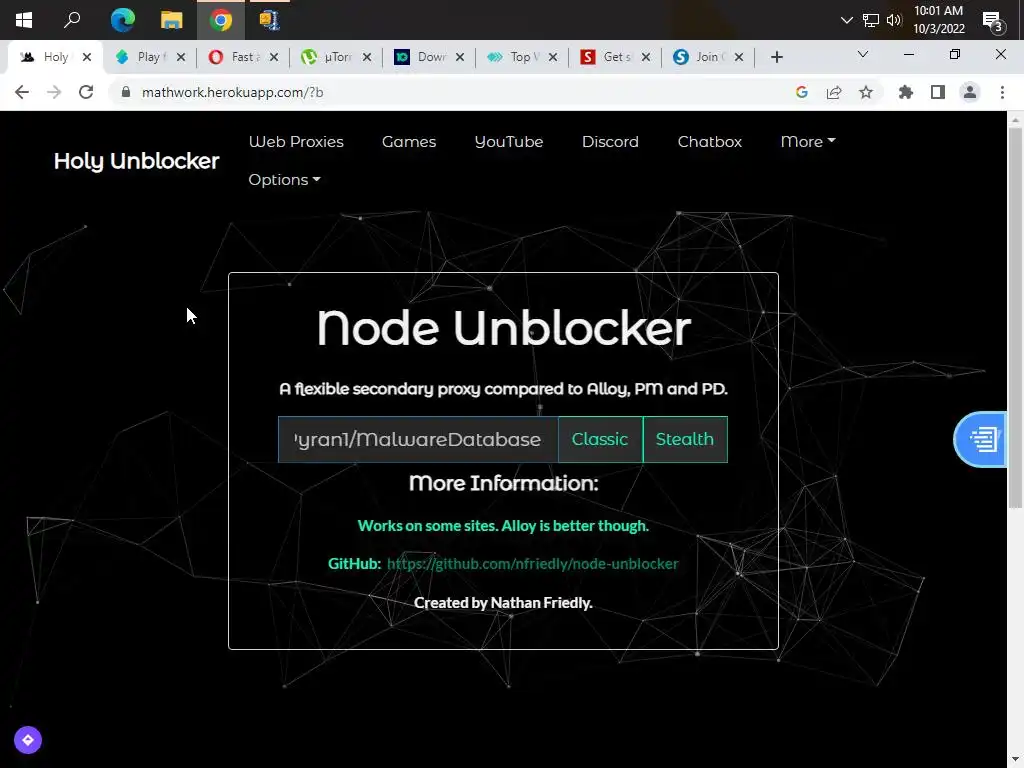The width and height of the screenshot is (1024, 768).
Task: Click the address bar URL
Action: click(232, 92)
